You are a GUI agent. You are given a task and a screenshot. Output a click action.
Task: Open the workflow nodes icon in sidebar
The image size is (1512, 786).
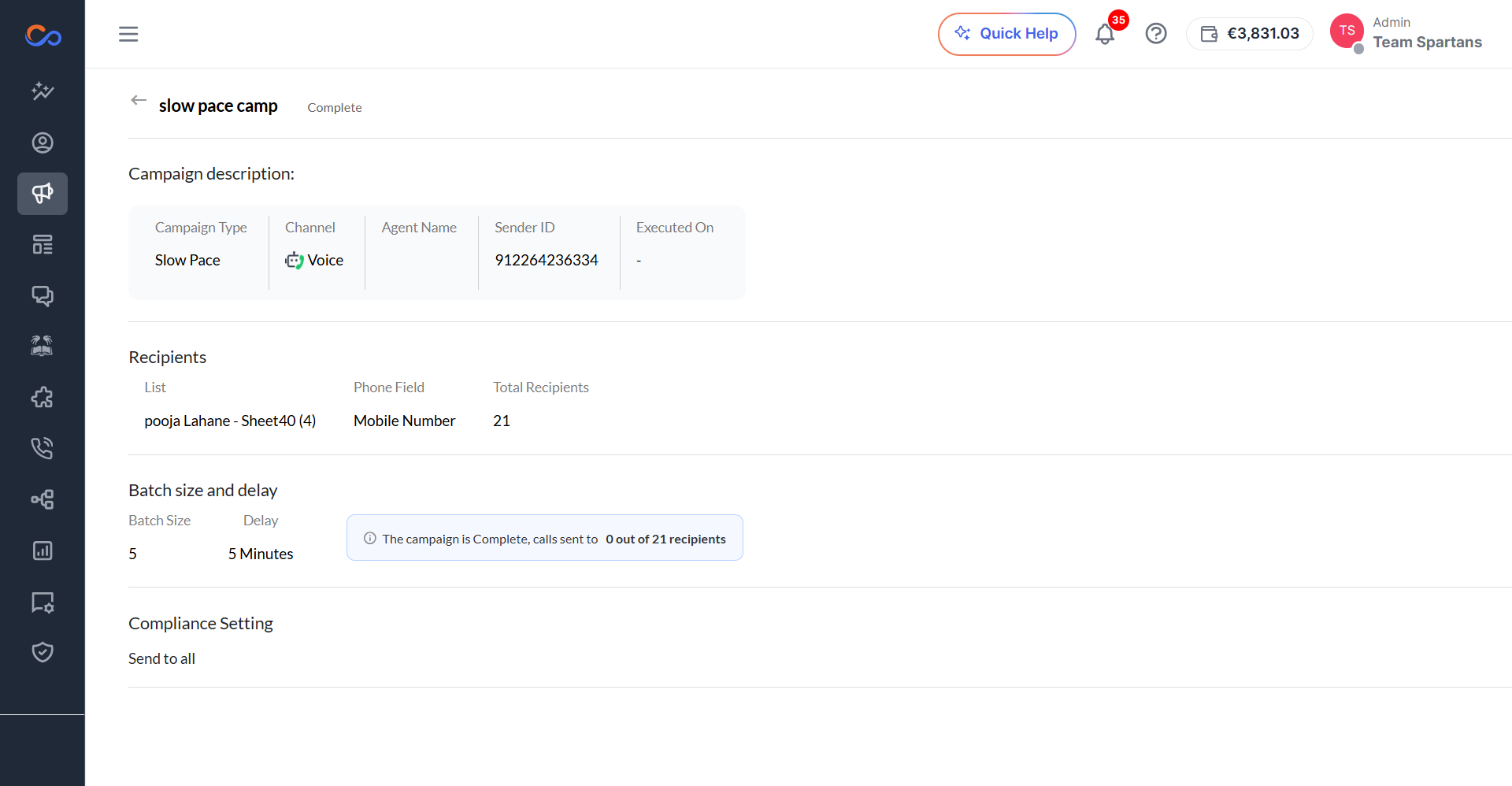point(43,499)
